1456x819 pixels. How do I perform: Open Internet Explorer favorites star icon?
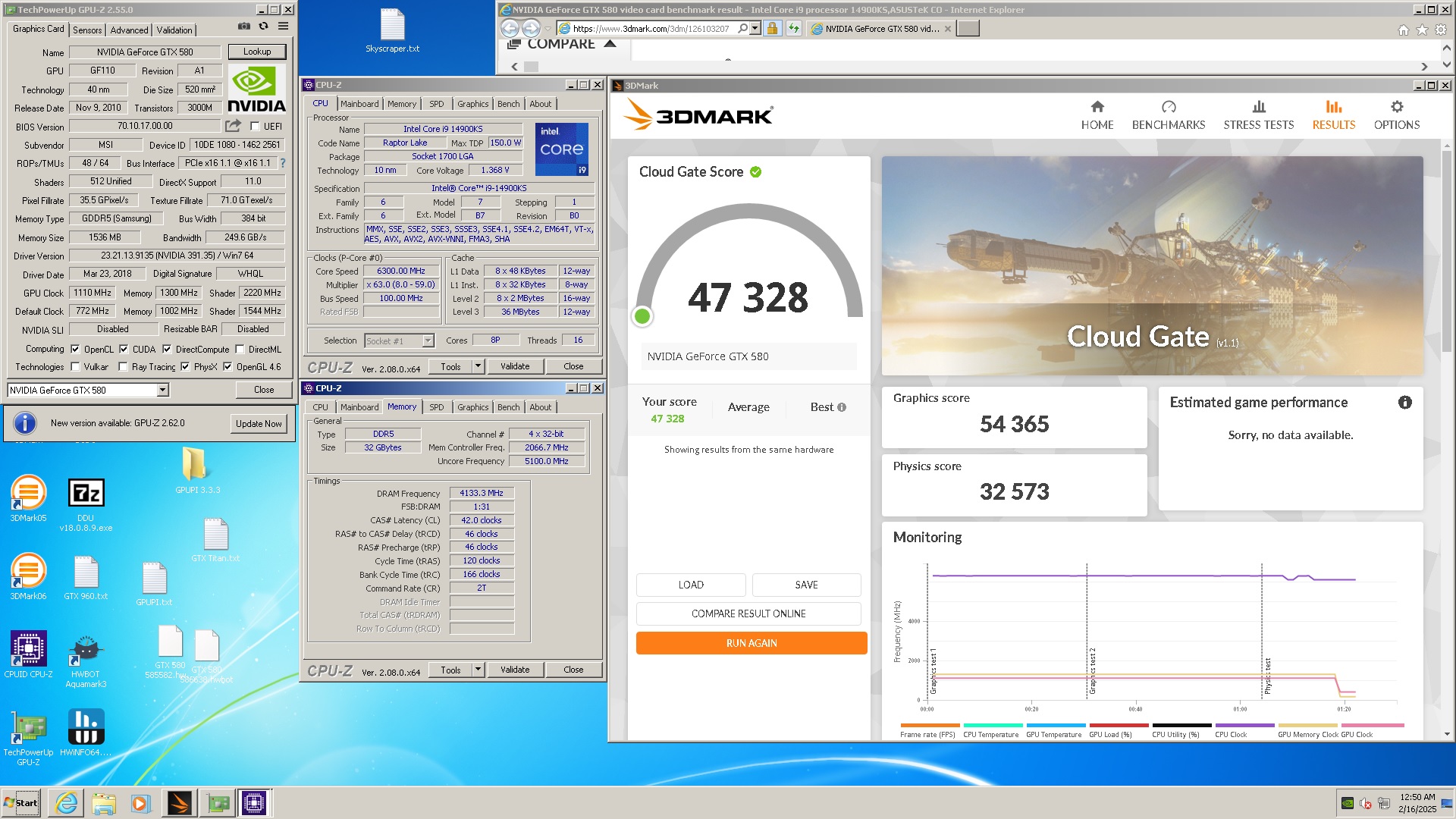click(1422, 30)
